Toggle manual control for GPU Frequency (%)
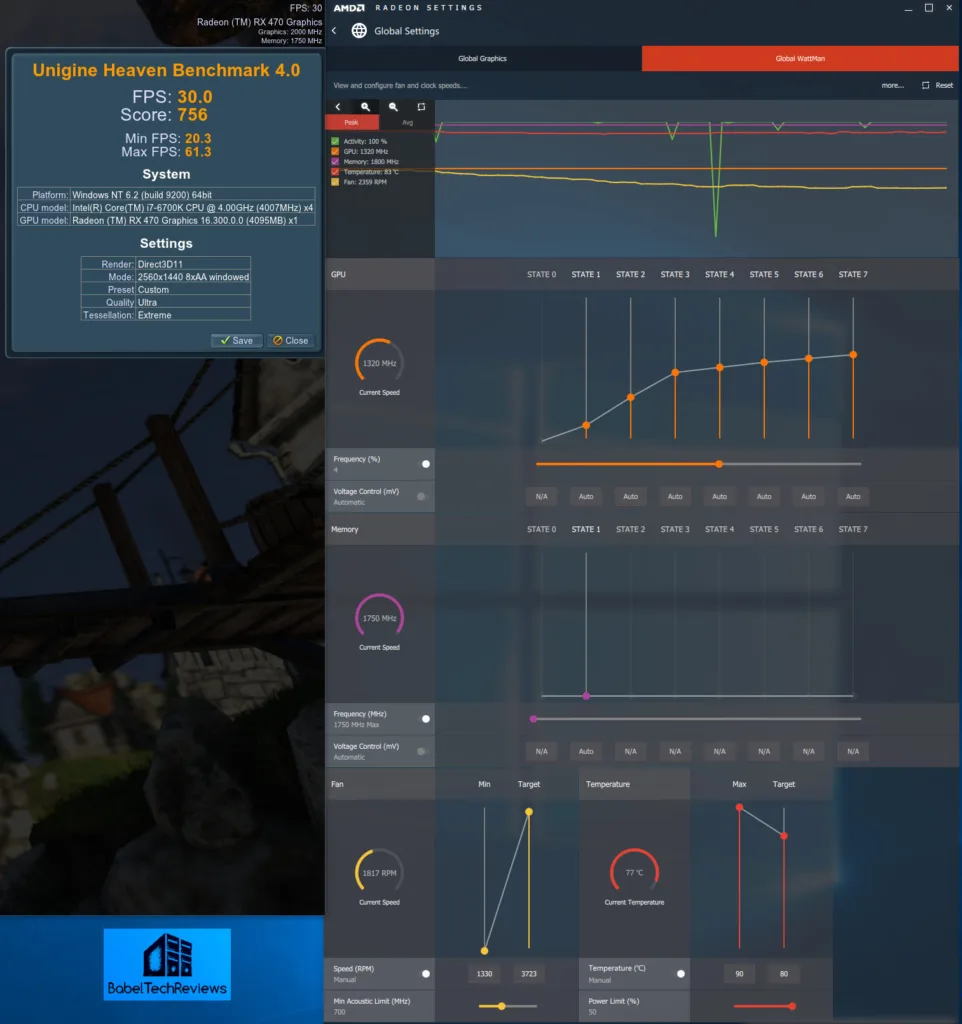Viewport: 962px width, 1024px height. pos(427,463)
